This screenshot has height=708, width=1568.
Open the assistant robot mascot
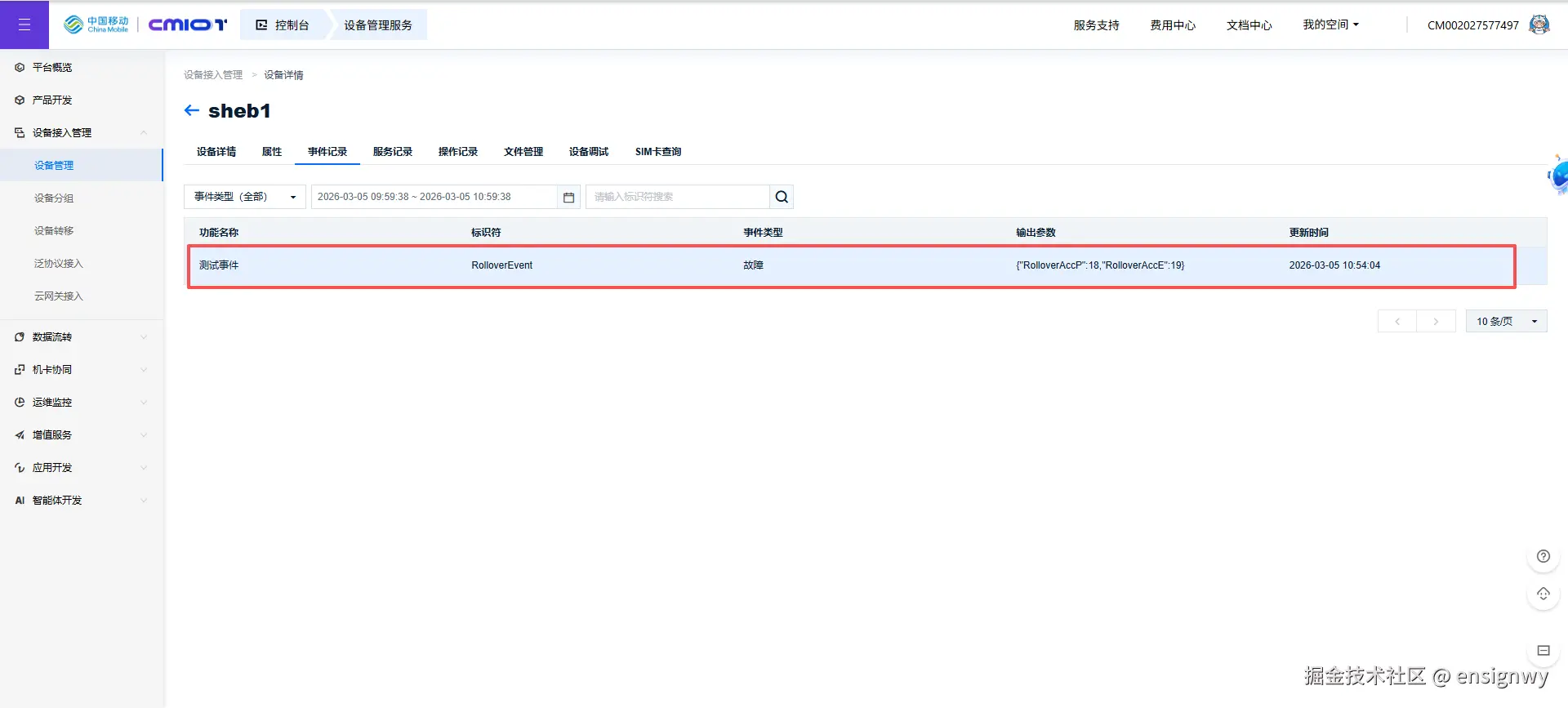[x=1558, y=175]
